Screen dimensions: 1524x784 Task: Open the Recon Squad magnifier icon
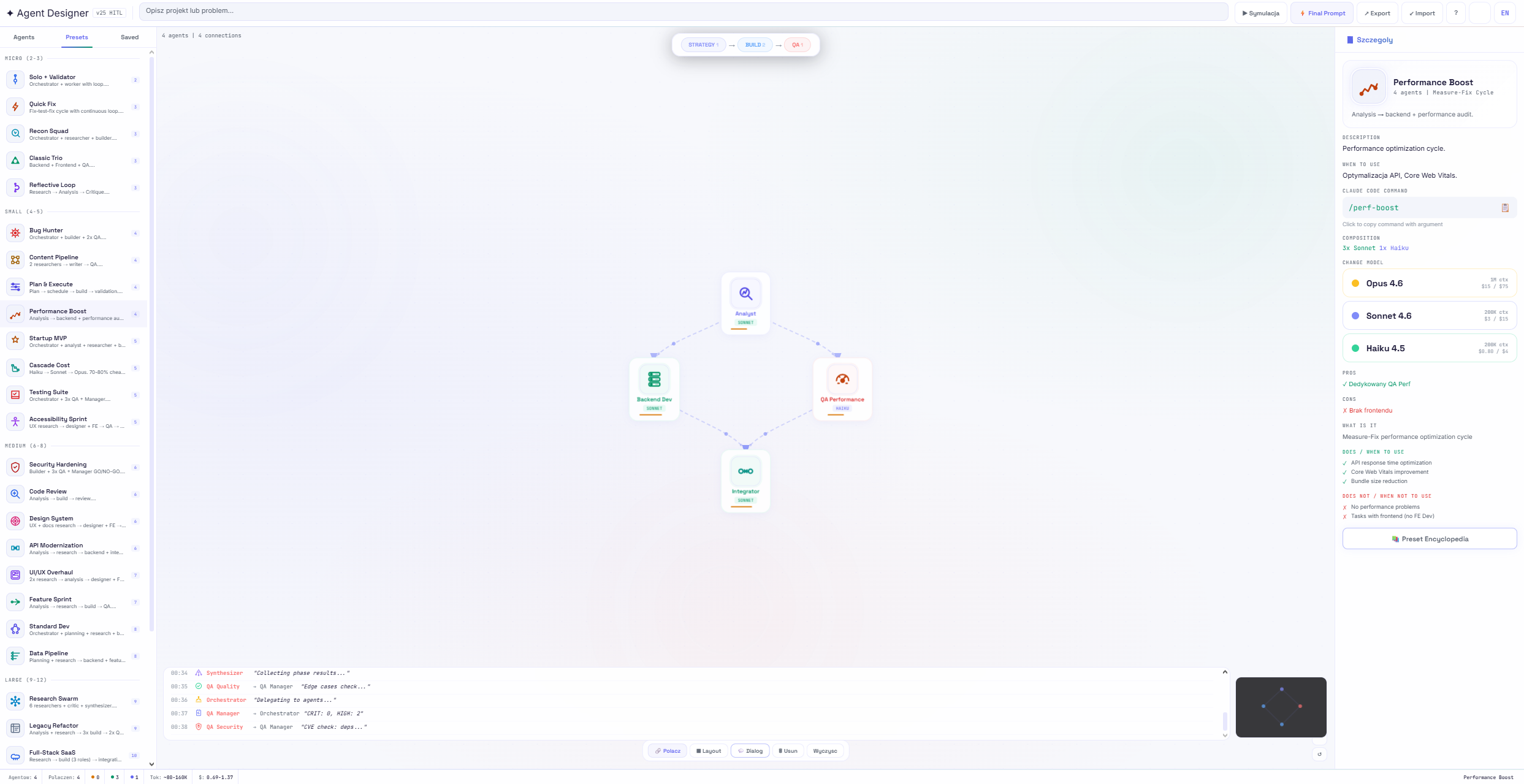point(15,134)
